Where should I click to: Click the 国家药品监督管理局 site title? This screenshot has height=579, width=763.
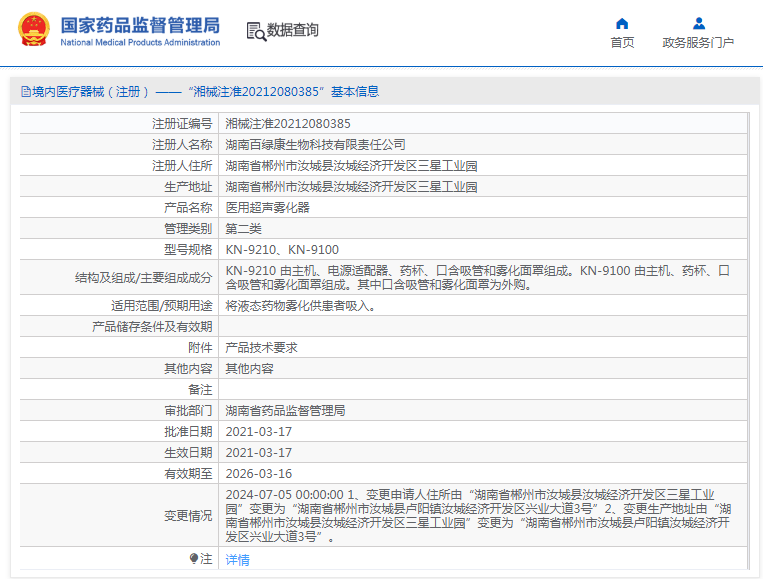pyautogui.click(x=140, y=25)
